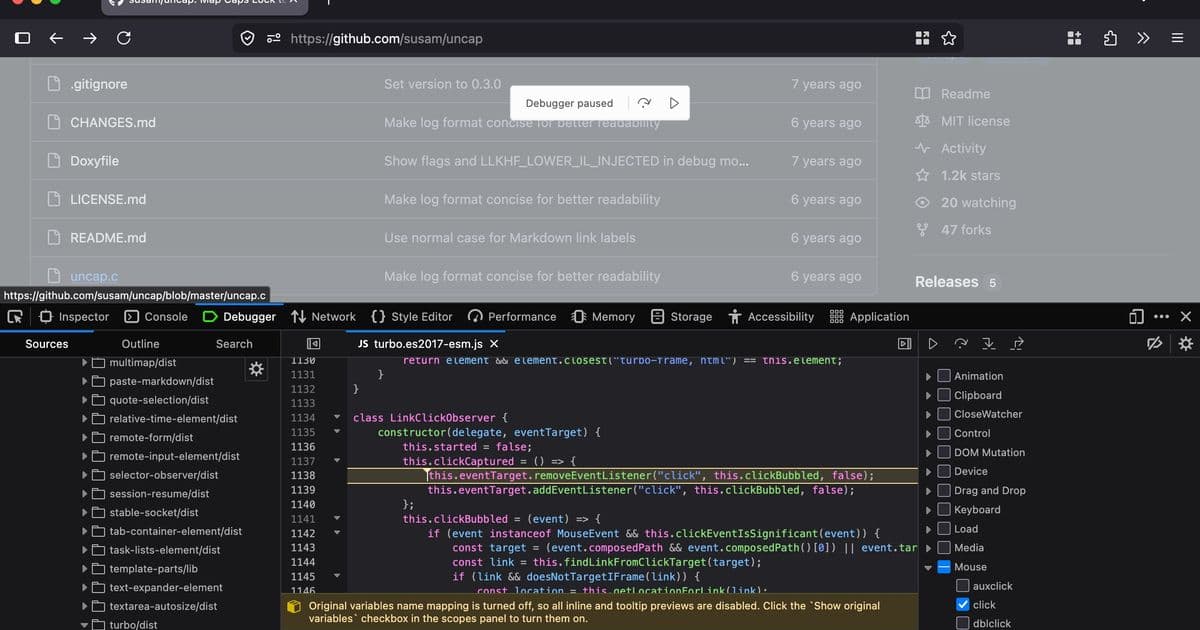
Task: Expand the multimap/dist folder arrow
Action: click(x=85, y=362)
